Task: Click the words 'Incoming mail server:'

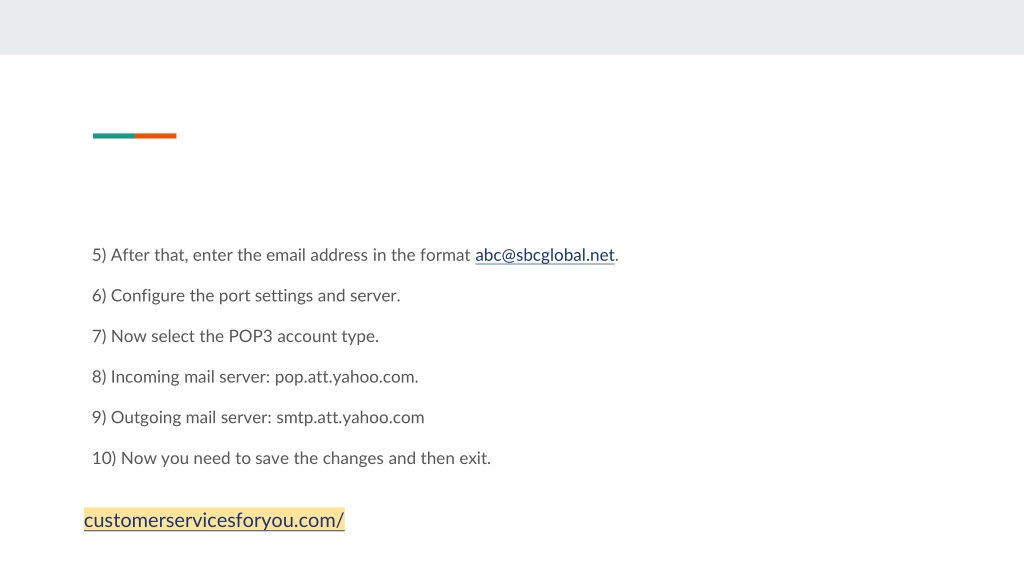Action: 191,377
